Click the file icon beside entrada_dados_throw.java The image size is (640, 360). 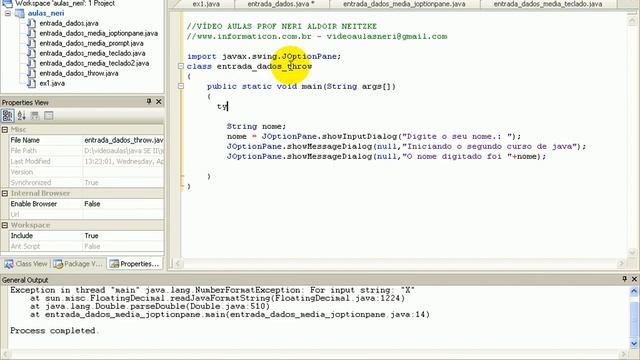[x=31, y=73]
